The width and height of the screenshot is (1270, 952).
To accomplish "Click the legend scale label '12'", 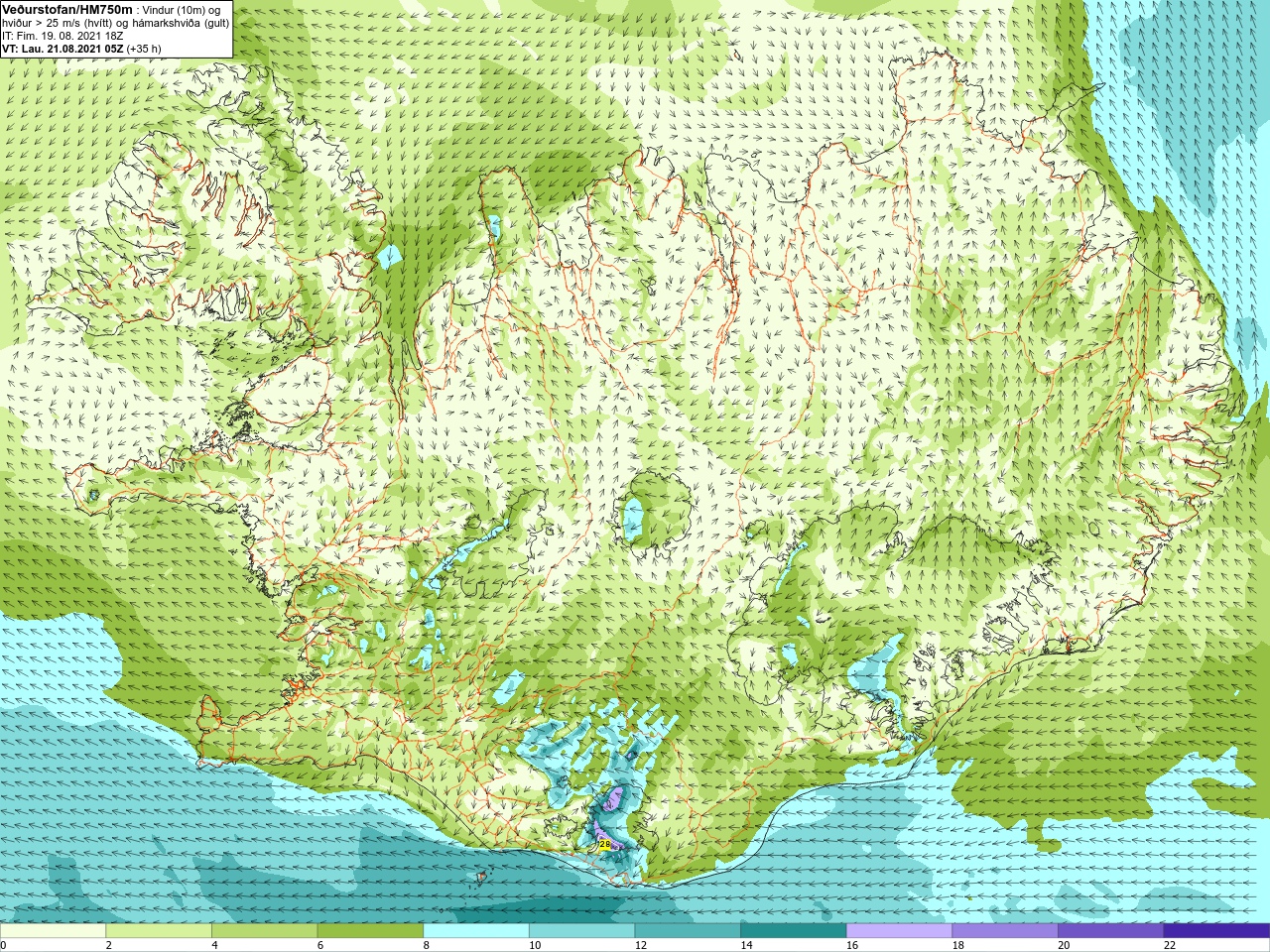I will click(x=641, y=945).
